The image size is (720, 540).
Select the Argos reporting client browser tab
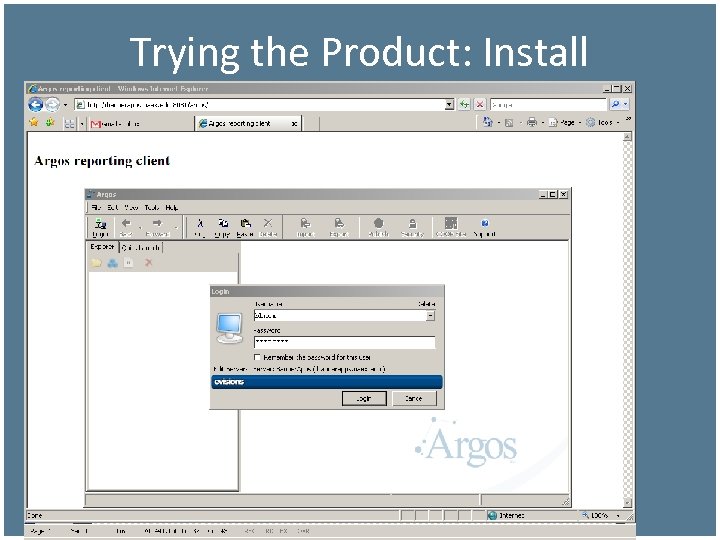pos(248,123)
